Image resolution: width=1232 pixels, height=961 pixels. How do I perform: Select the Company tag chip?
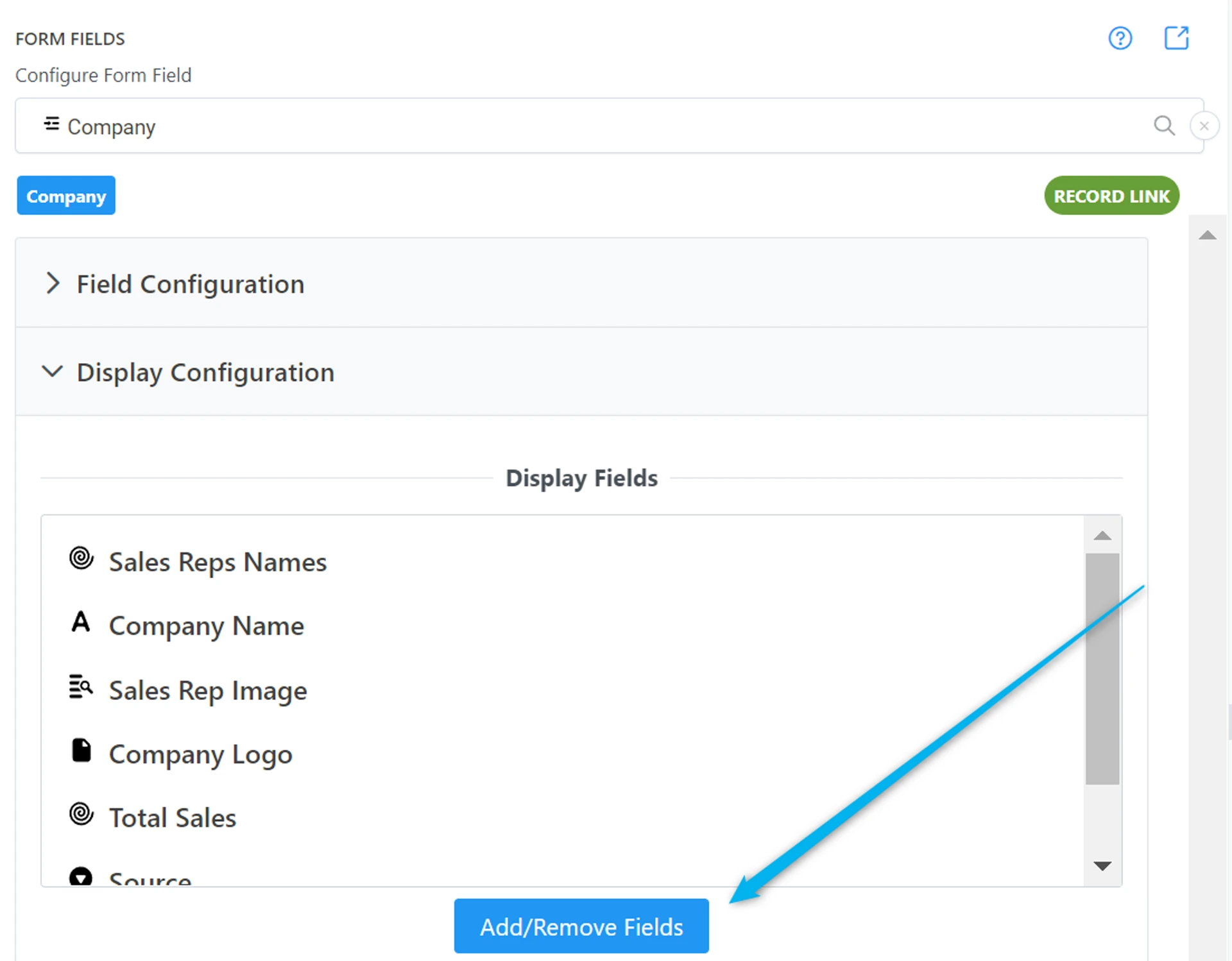pyautogui.click(x=66, y=196)
